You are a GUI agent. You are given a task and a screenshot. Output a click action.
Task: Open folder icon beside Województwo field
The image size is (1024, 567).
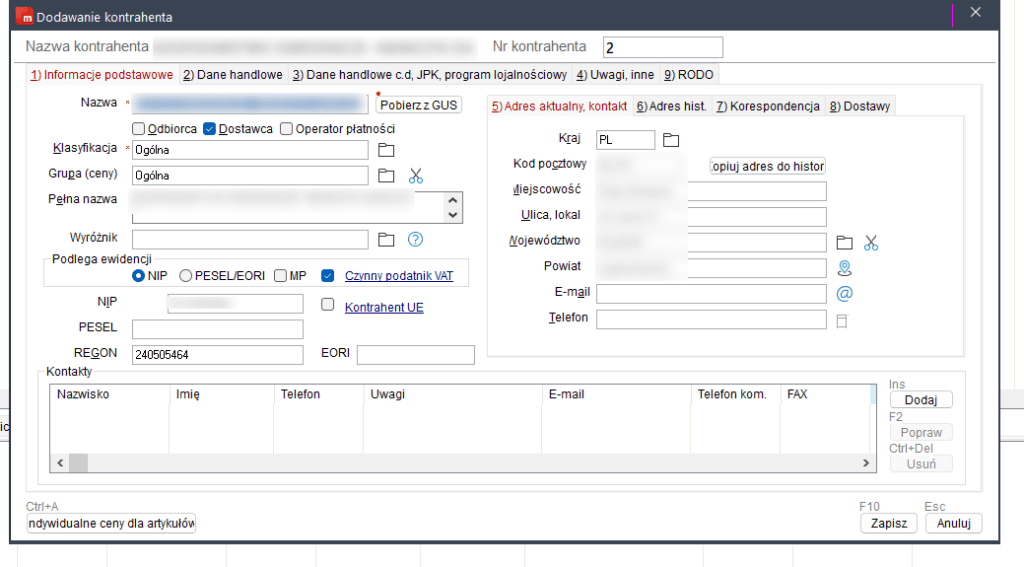pyautogui.click(x=844, y=242)
